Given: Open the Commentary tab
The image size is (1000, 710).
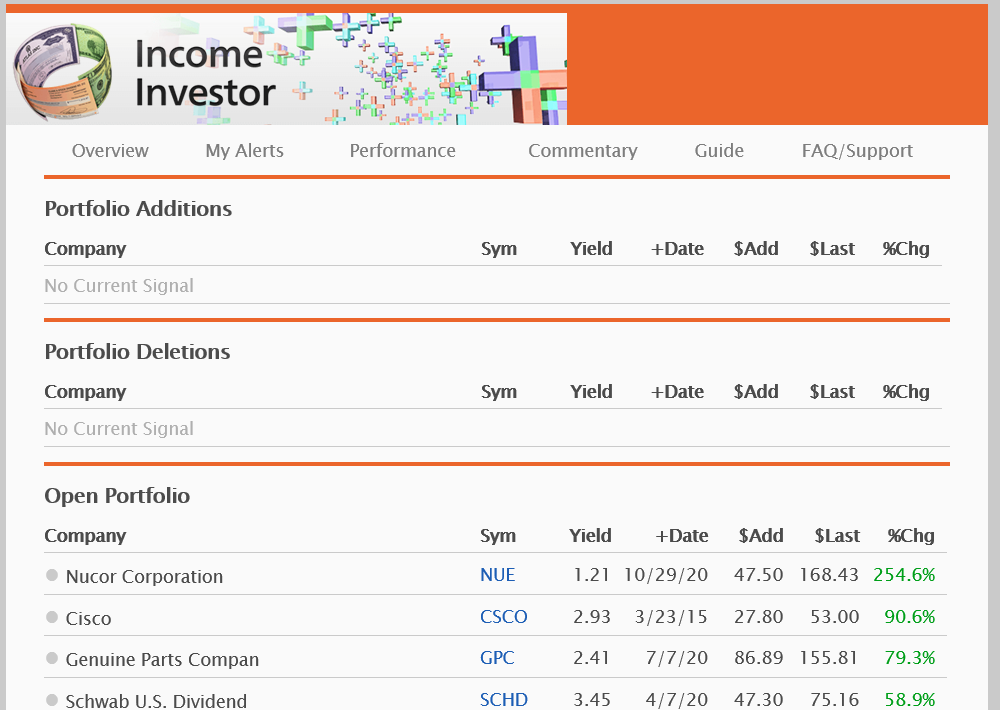Looking at the screenshot, I should (582, 151).
